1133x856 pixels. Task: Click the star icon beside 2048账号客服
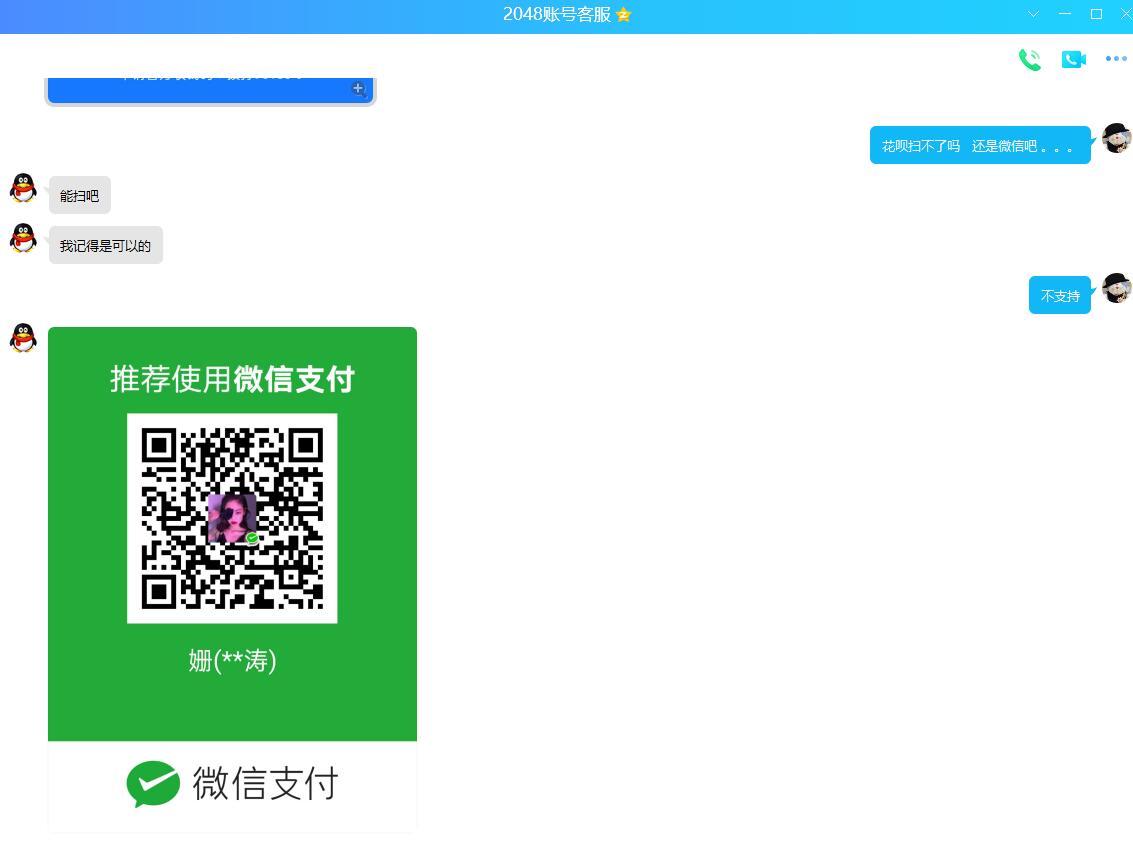(624, 15)
